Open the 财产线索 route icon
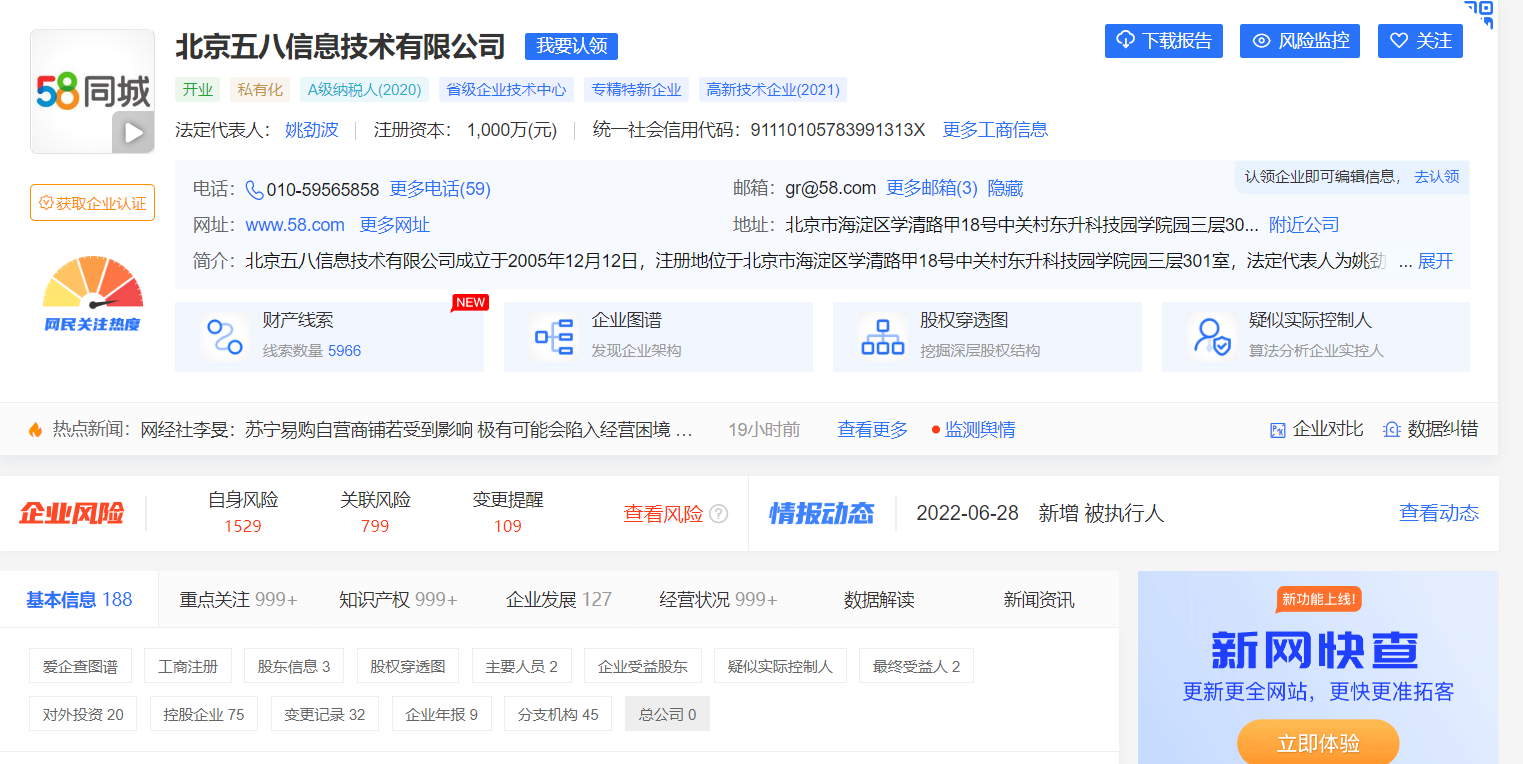This screenshot has height=764, width=1523. point(223,336)
